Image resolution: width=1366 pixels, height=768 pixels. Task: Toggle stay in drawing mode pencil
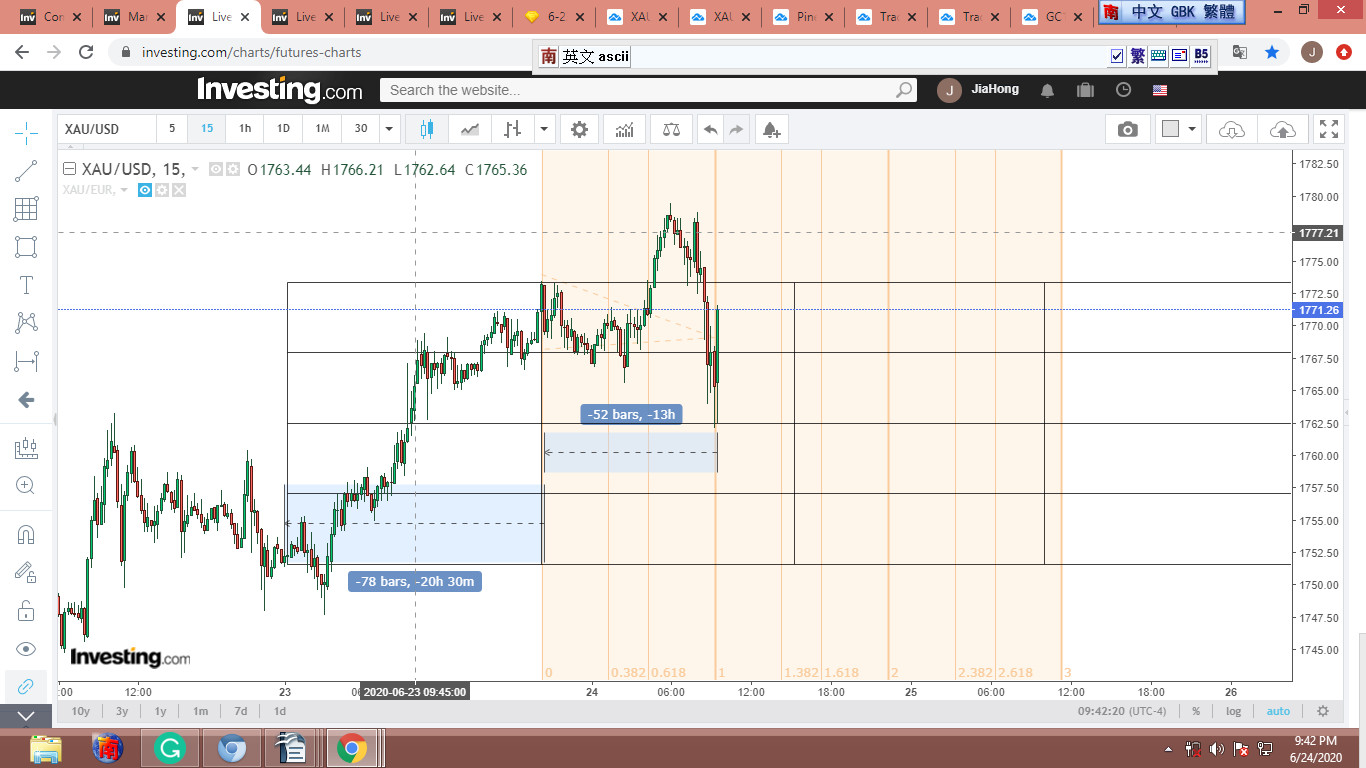coord(26,572)
